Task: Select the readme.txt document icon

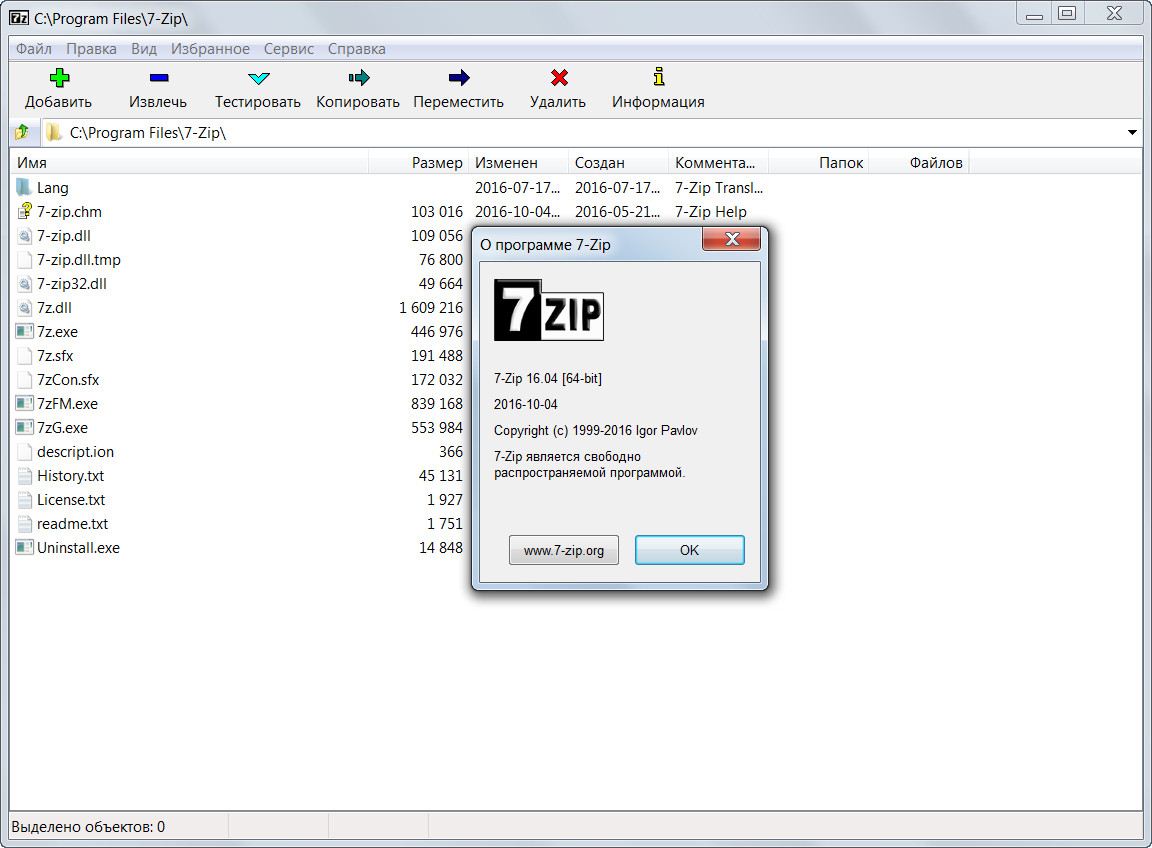Action: point(24,524)
